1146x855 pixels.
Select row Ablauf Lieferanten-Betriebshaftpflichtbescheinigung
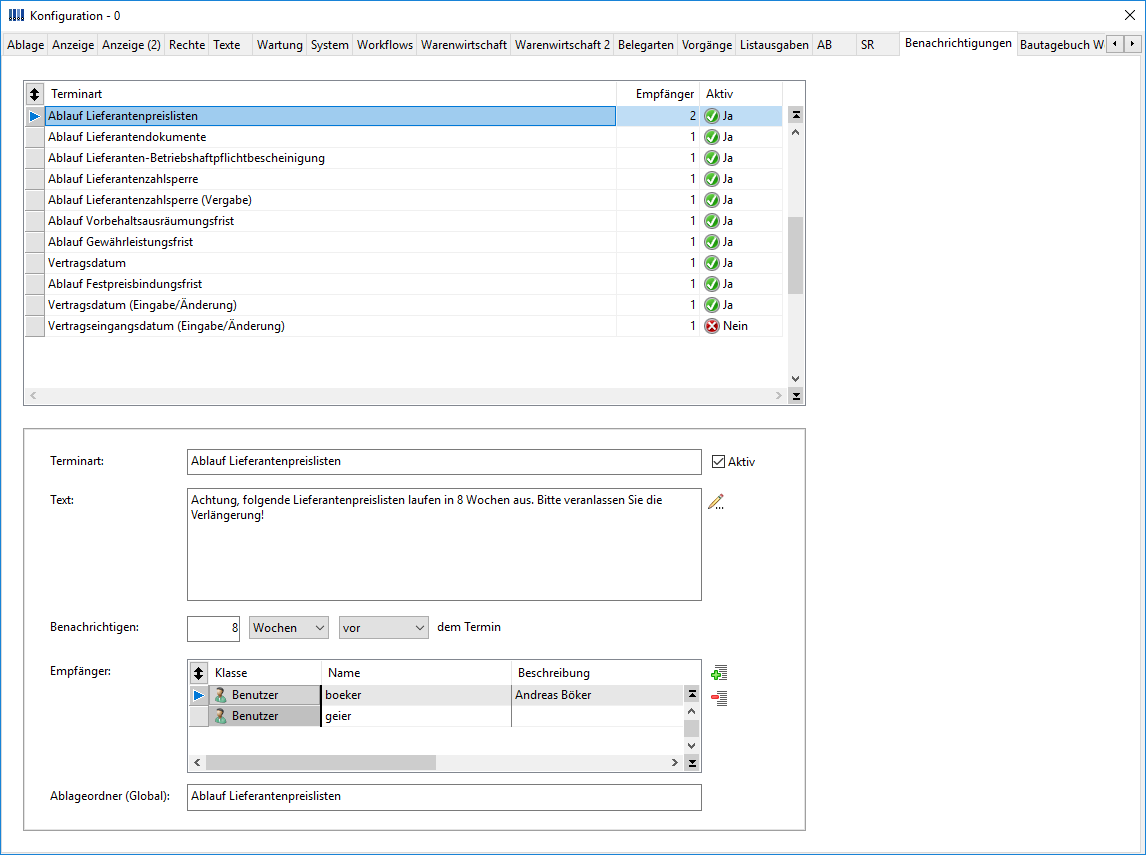tap(403, 158)
